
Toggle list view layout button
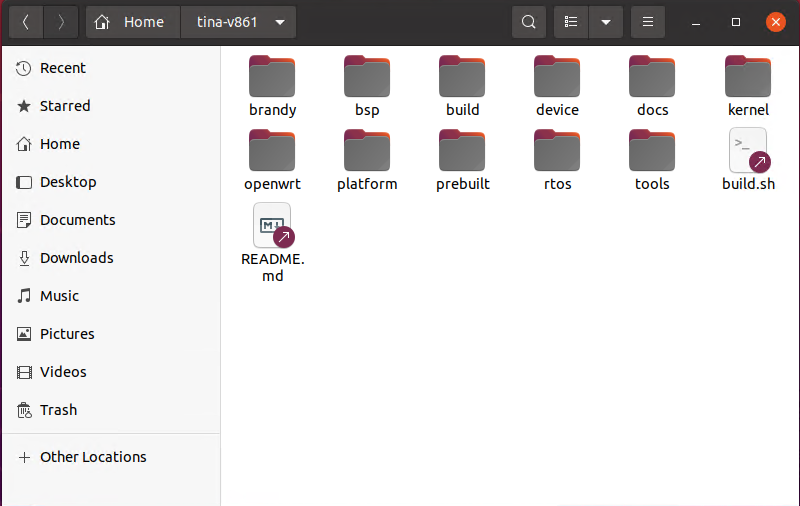[x=571, y=22]
